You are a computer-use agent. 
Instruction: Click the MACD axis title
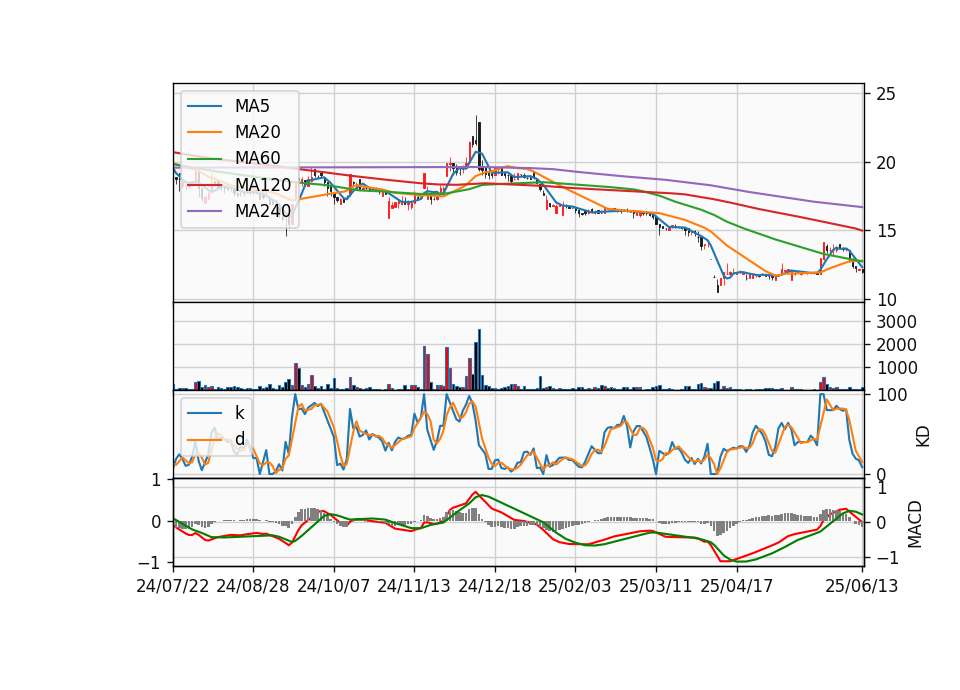pyautogui.click(x=915, y=524)
